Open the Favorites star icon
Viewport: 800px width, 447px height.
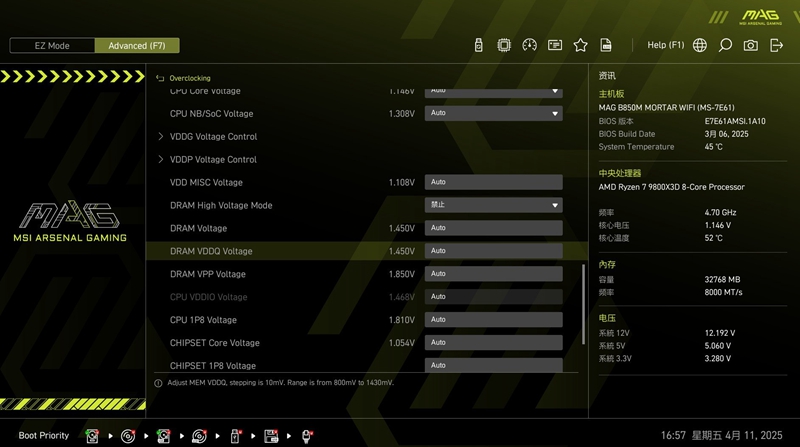[581, 45]
